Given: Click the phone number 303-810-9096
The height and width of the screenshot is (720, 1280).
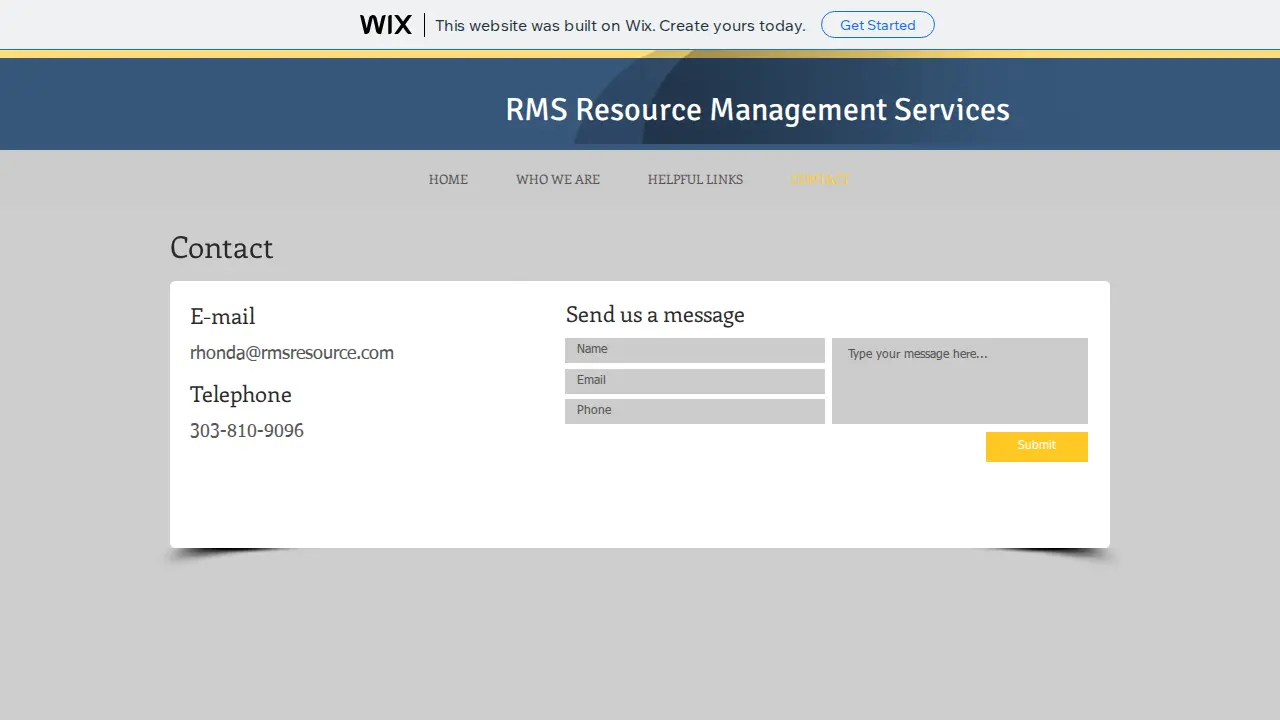Looking at the screenshot, I should [247, 430].
